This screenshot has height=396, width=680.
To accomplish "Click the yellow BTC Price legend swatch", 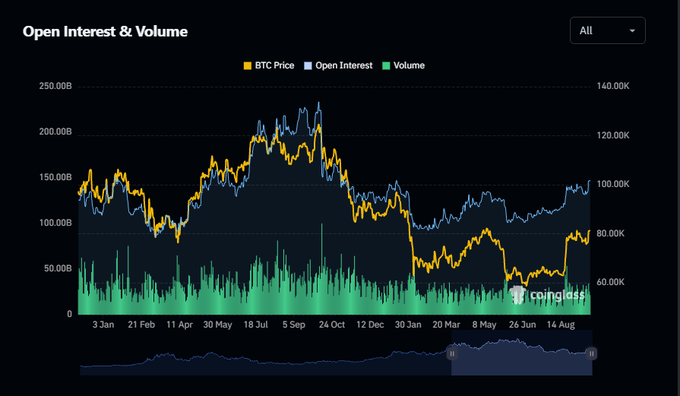I will coord(247,66).
